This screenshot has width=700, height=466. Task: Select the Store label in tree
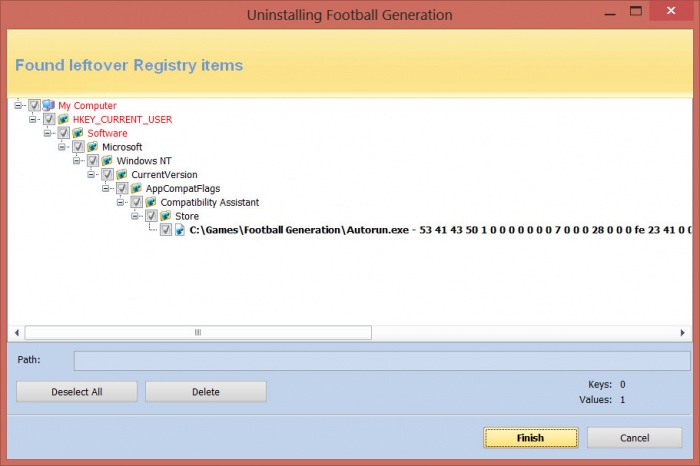click(x=187, y=216)
